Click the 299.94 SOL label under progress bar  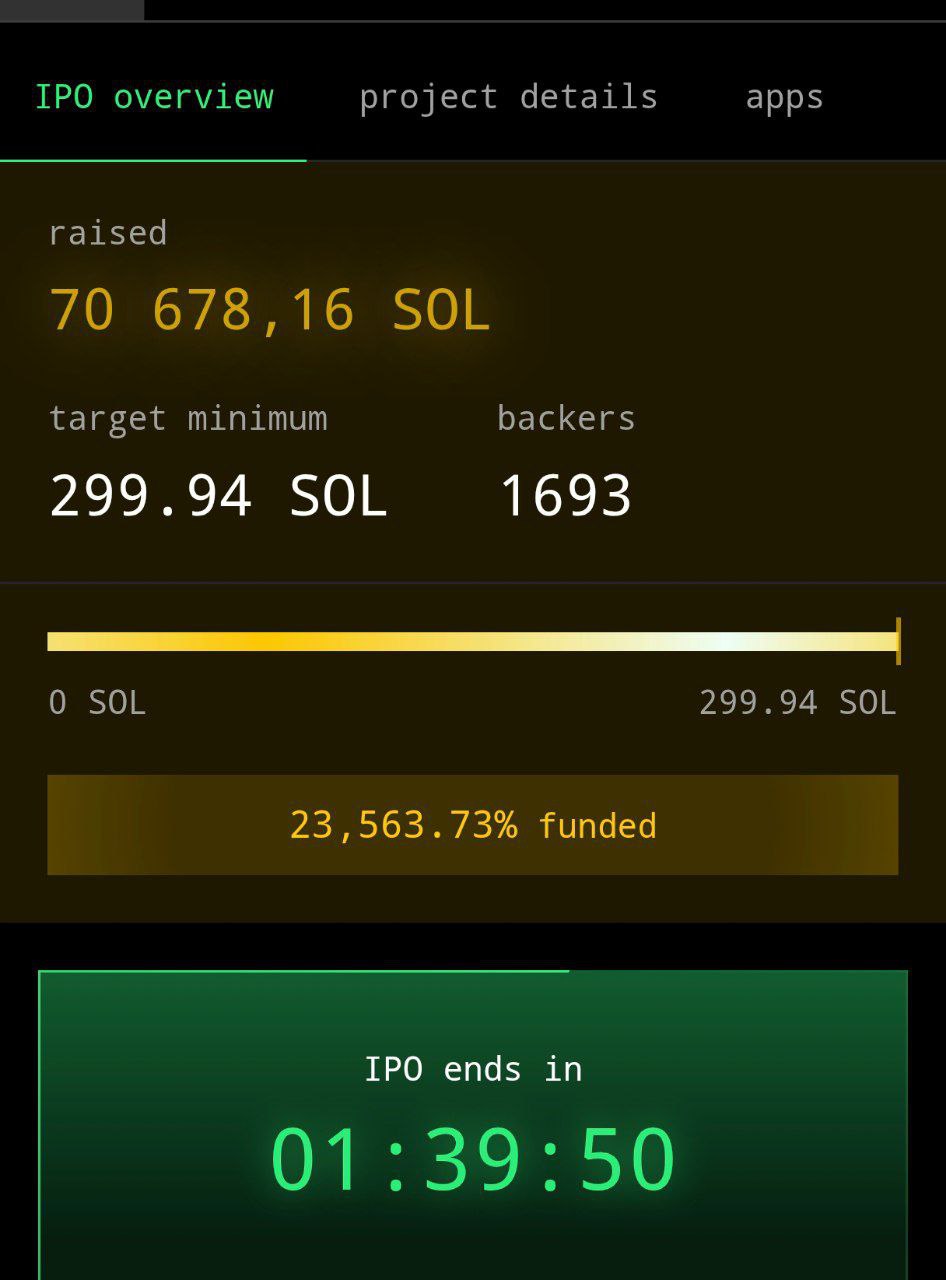(x=797, y=703)
